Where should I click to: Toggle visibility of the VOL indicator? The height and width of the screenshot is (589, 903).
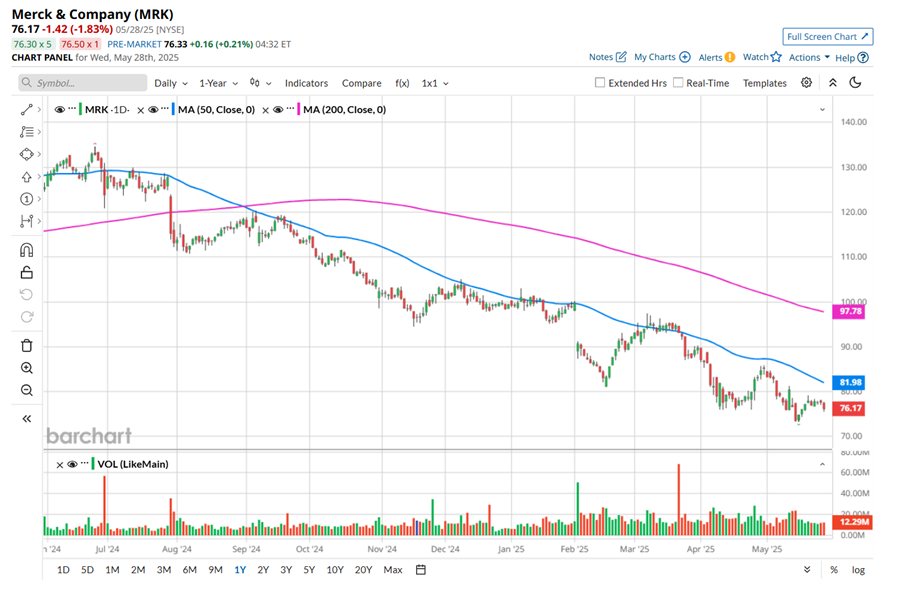(x=73, y=464)
